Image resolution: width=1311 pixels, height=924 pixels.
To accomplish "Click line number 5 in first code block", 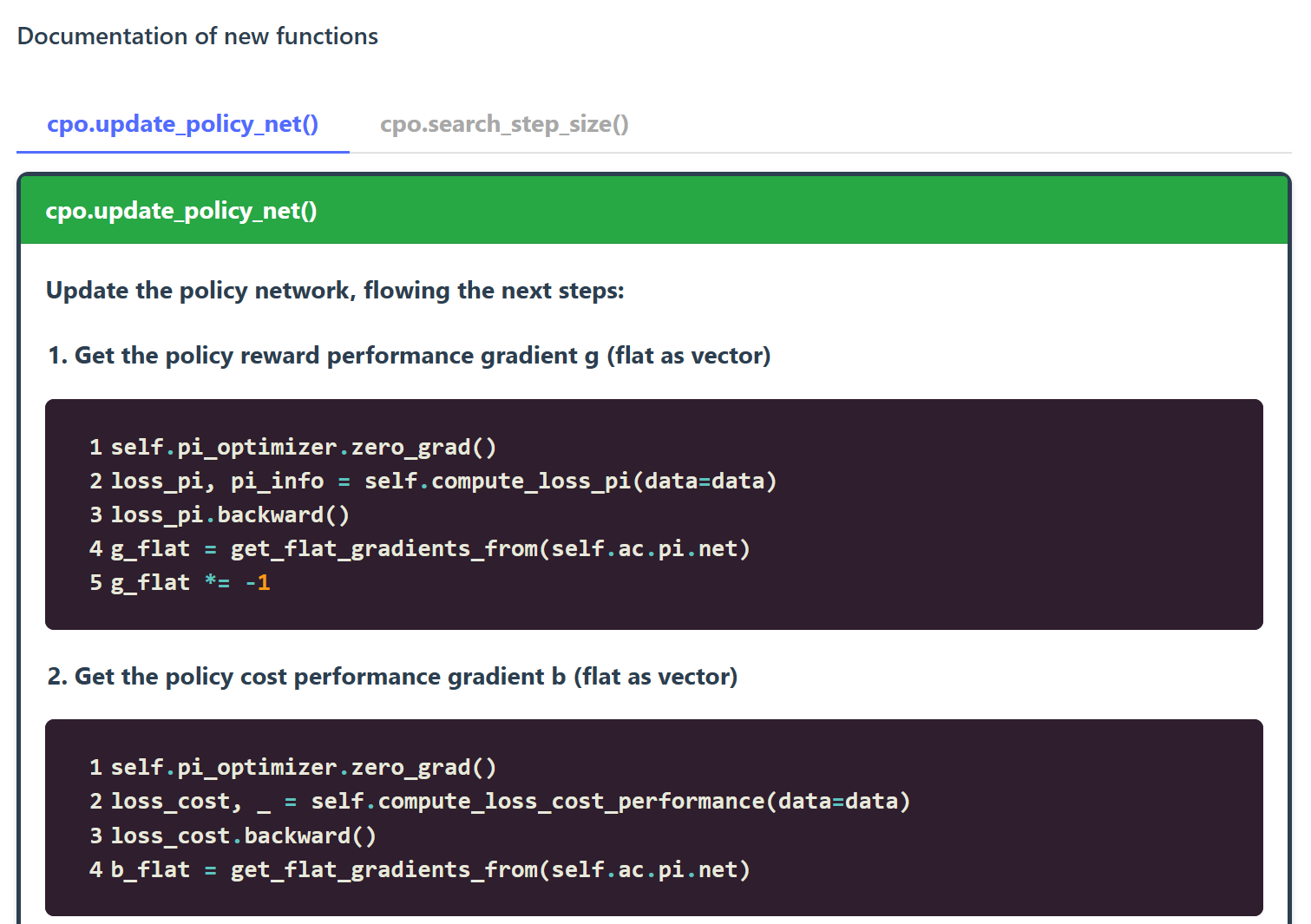I will [x=95, y=582].
